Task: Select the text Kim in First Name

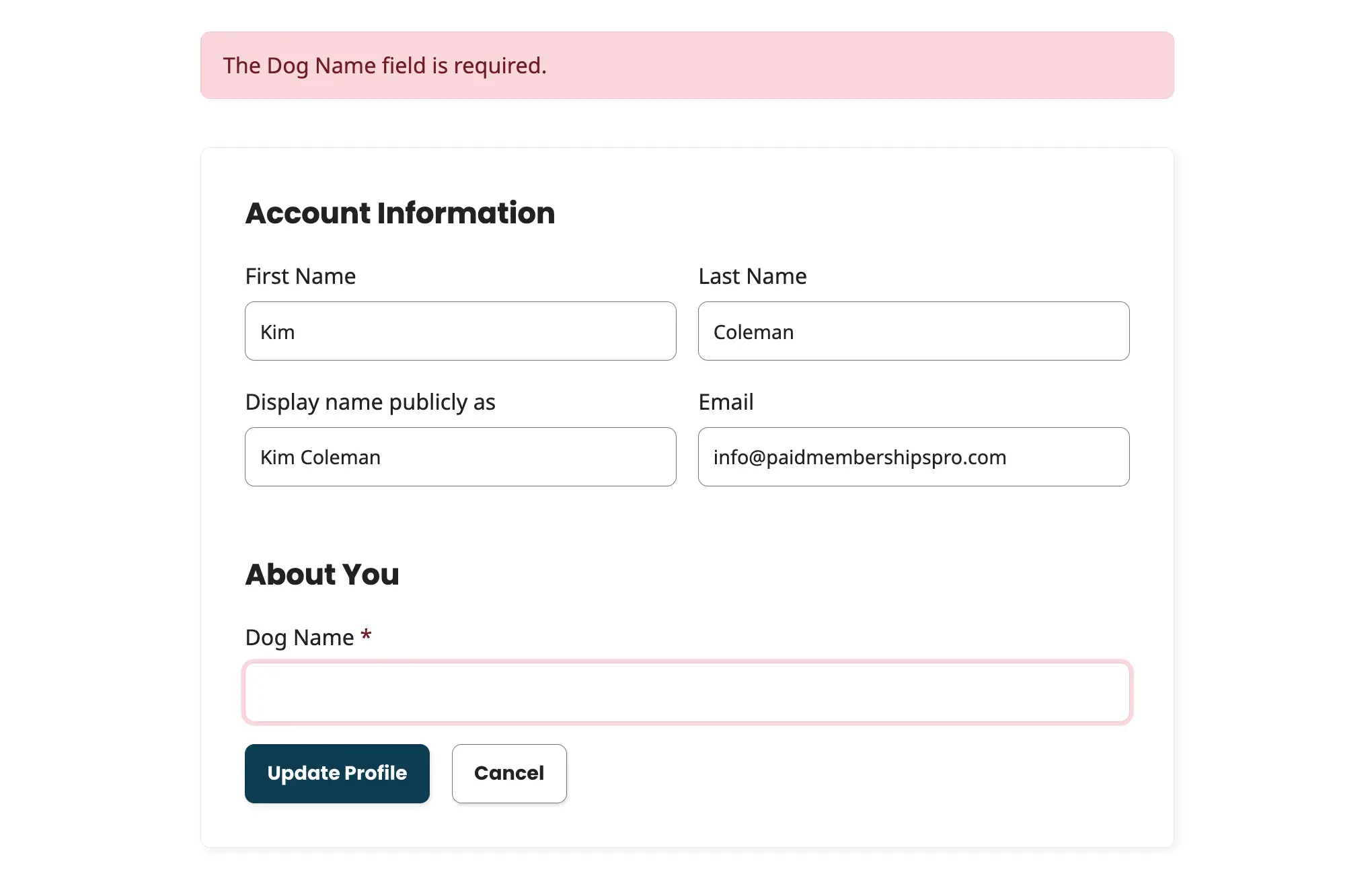Action: (278, 331)
